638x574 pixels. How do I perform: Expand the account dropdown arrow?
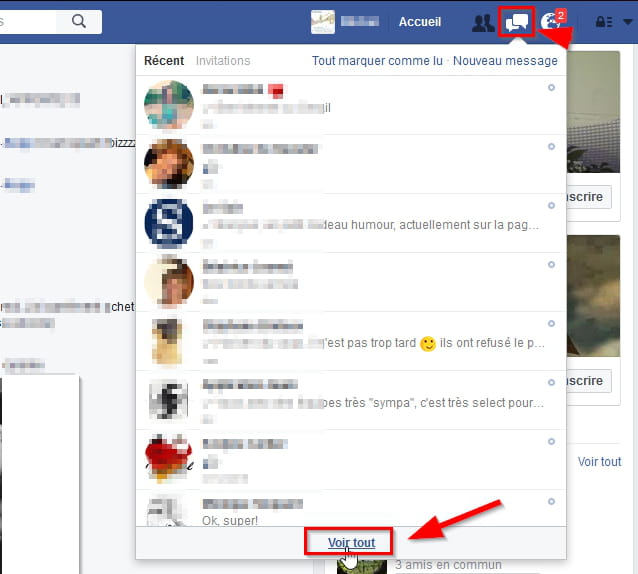(x=628, y=22)
